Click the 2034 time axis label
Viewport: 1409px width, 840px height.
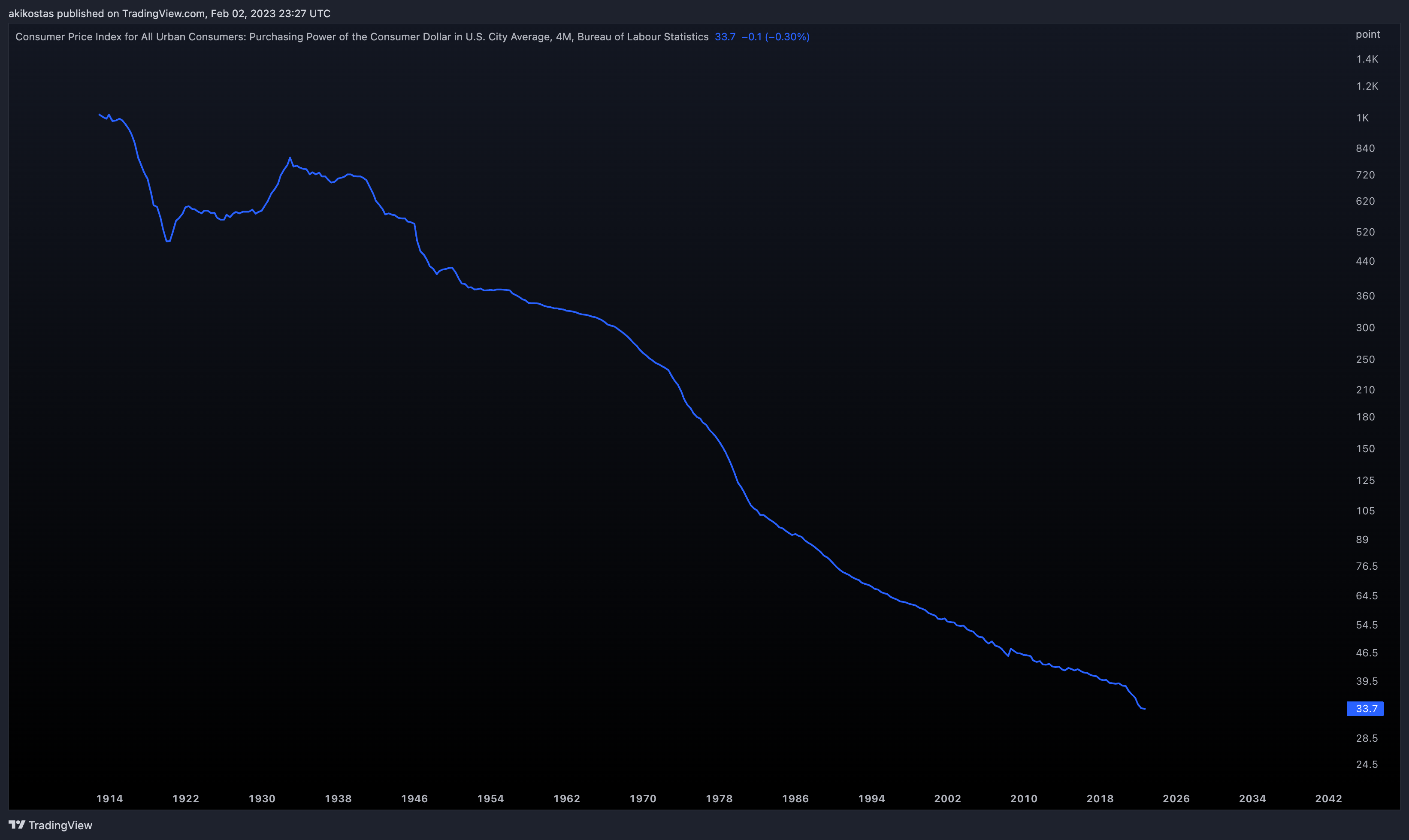(x=1252, y=799)
